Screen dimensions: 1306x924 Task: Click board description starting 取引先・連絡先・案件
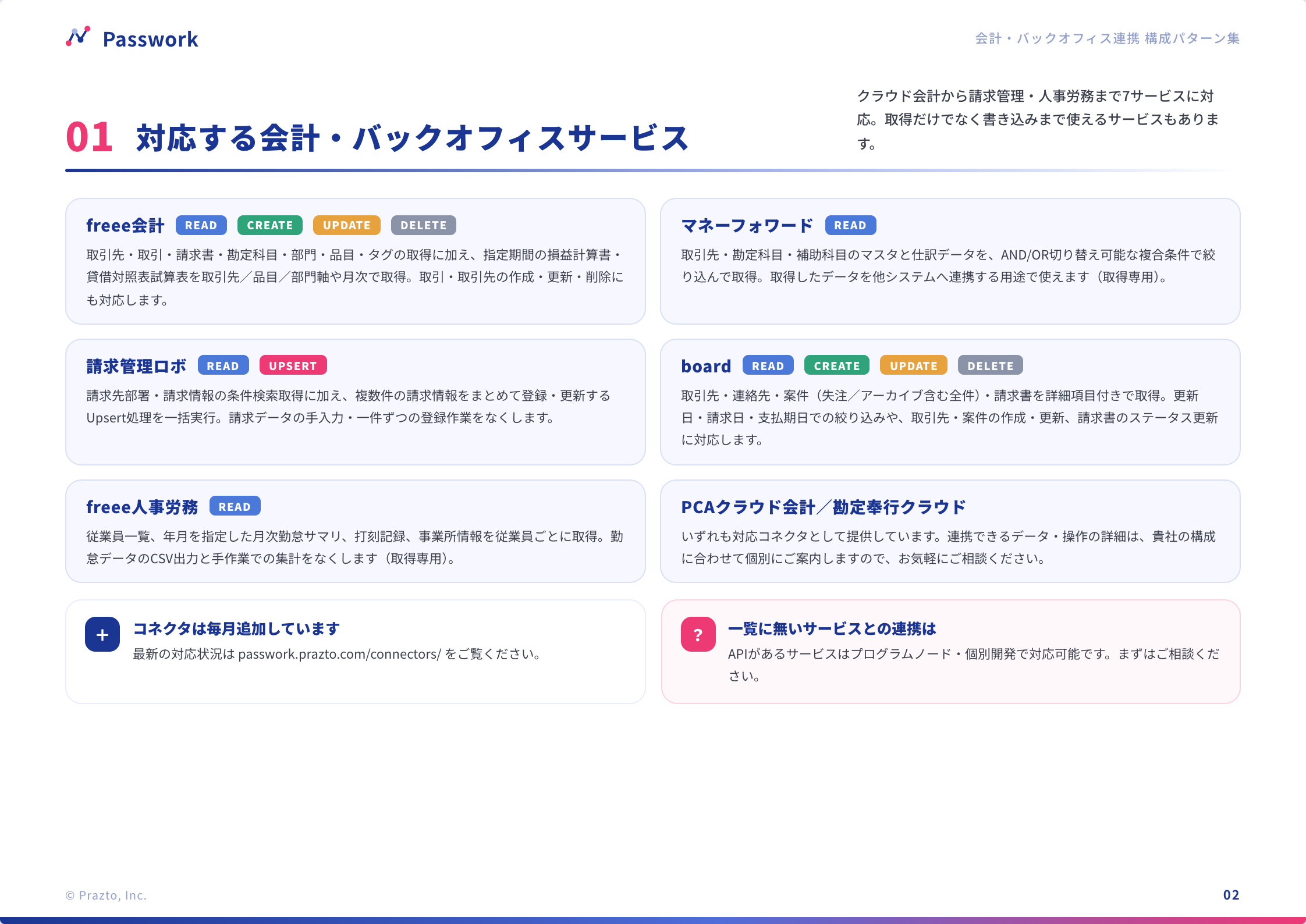pos(950,418)
